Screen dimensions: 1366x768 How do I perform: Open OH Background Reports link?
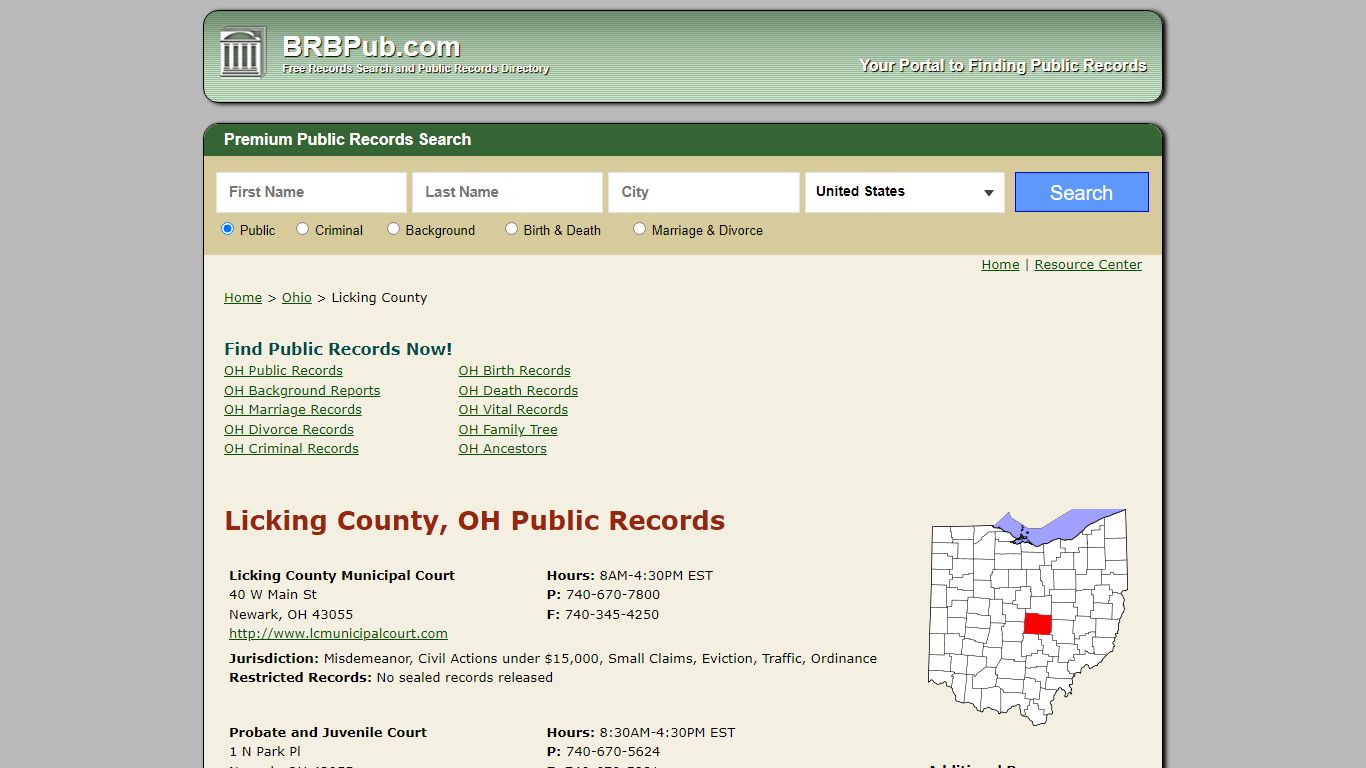pos(302,391)
